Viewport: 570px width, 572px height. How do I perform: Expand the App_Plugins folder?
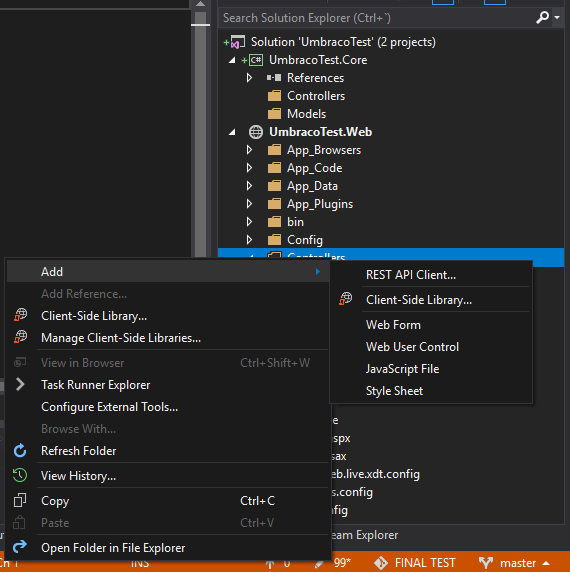pyautogui.click(x=249, y=204)
